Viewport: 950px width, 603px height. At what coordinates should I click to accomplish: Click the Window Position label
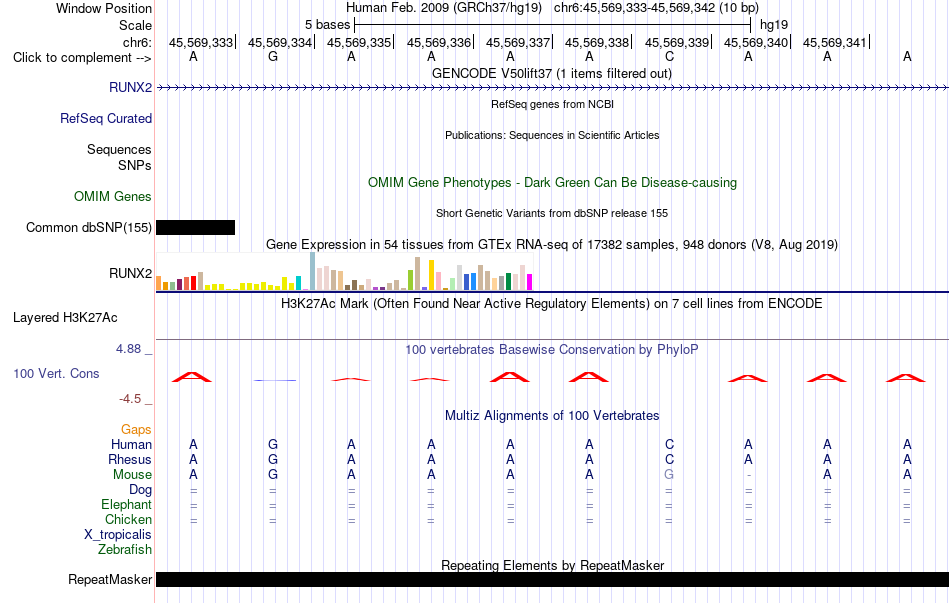click(x=104, y=8)
